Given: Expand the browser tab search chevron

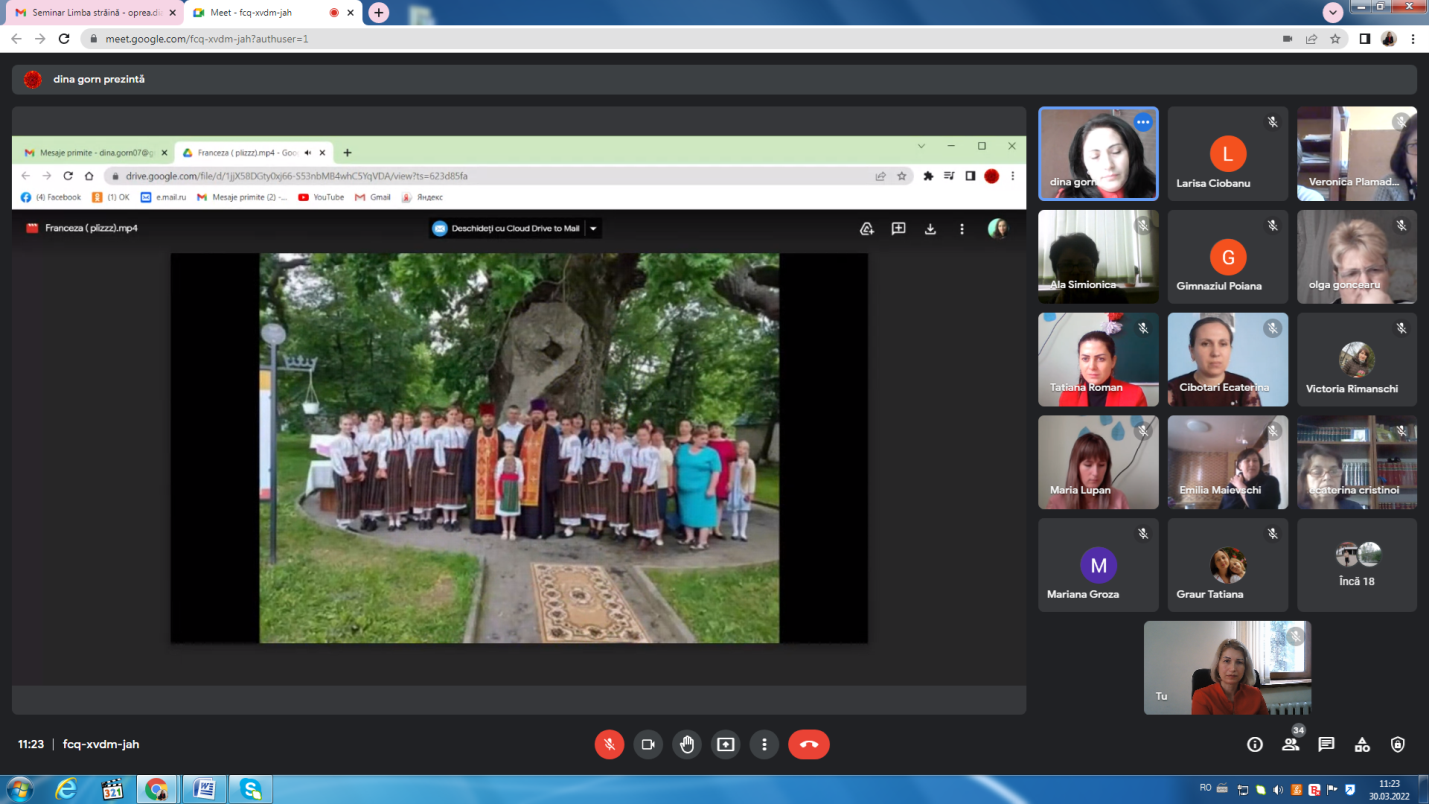Looking at the screenshot, I should click(1332, 12).
